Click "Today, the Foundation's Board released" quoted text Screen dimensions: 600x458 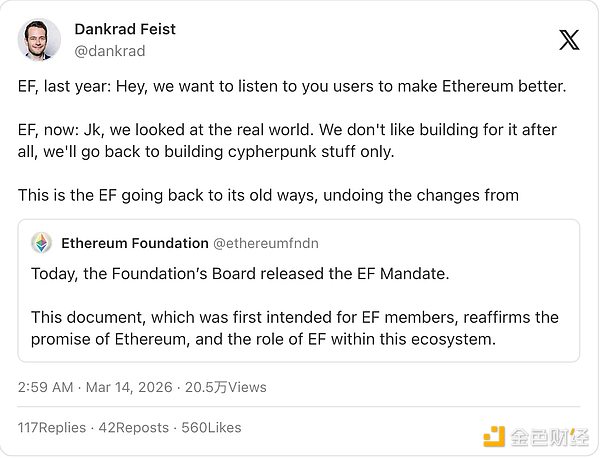[x=225, y=273]
